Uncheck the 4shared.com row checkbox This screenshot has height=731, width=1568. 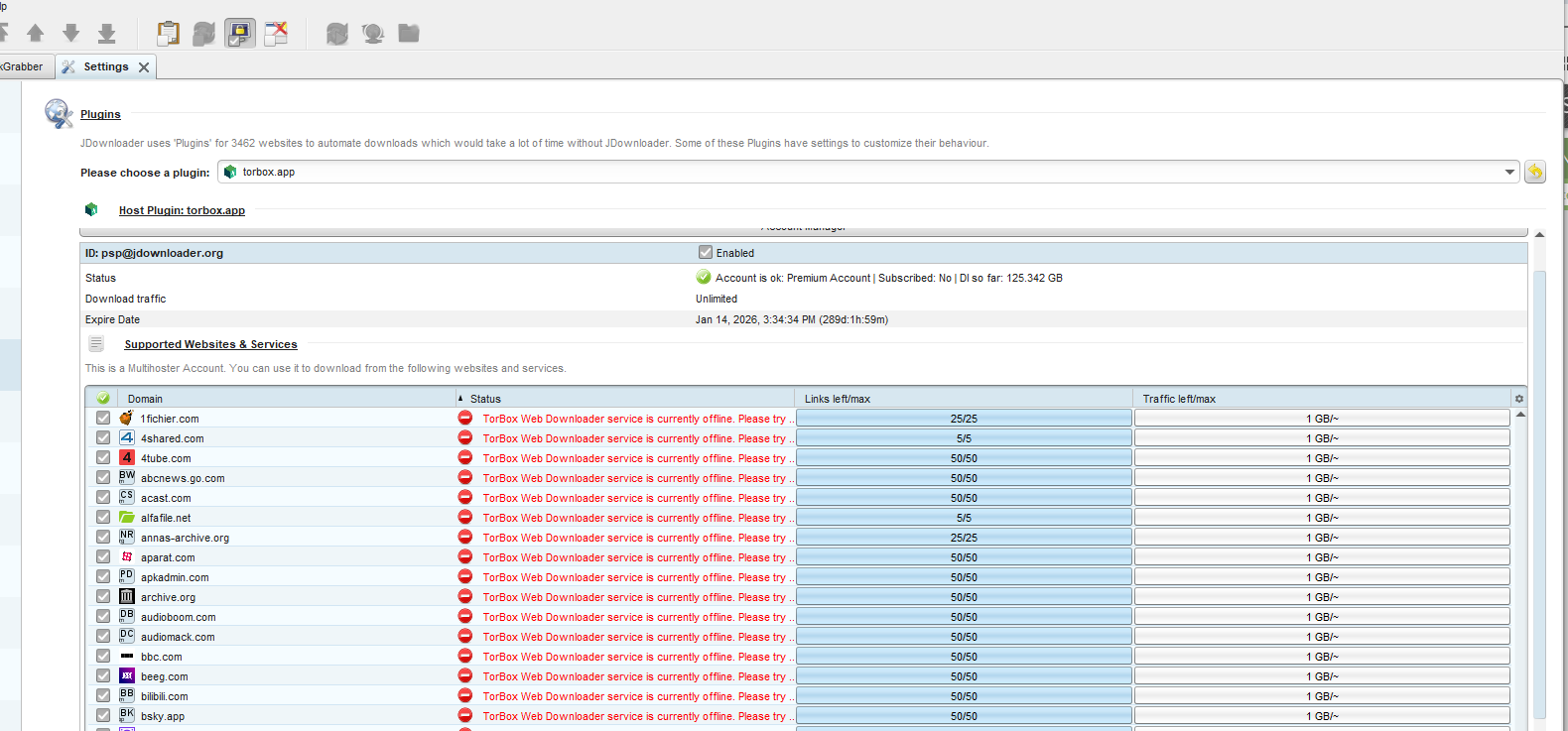[x=103, y=437]
